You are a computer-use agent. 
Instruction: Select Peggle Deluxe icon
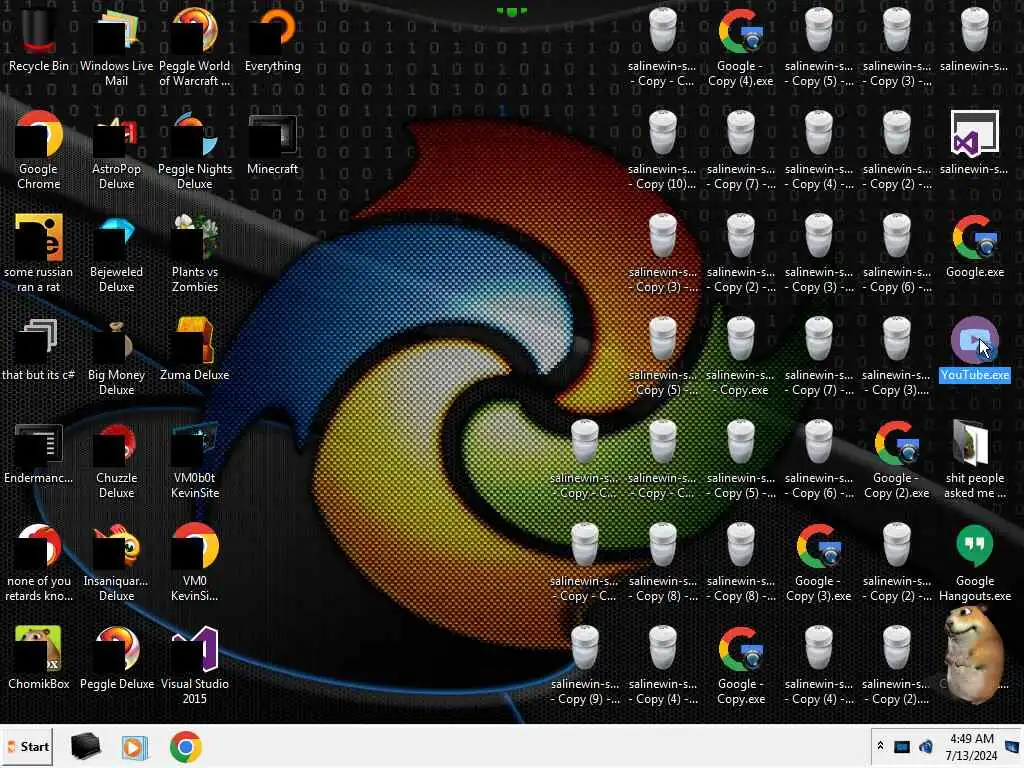(x=116, y=658)
